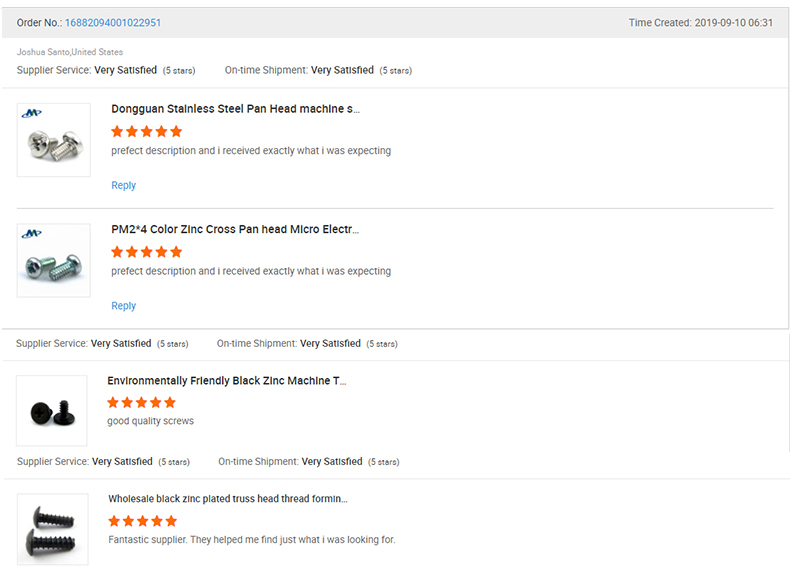Click star rating of Black Zinc Machine review
Viewport: 790px width, 584px height.
(142, 402)
